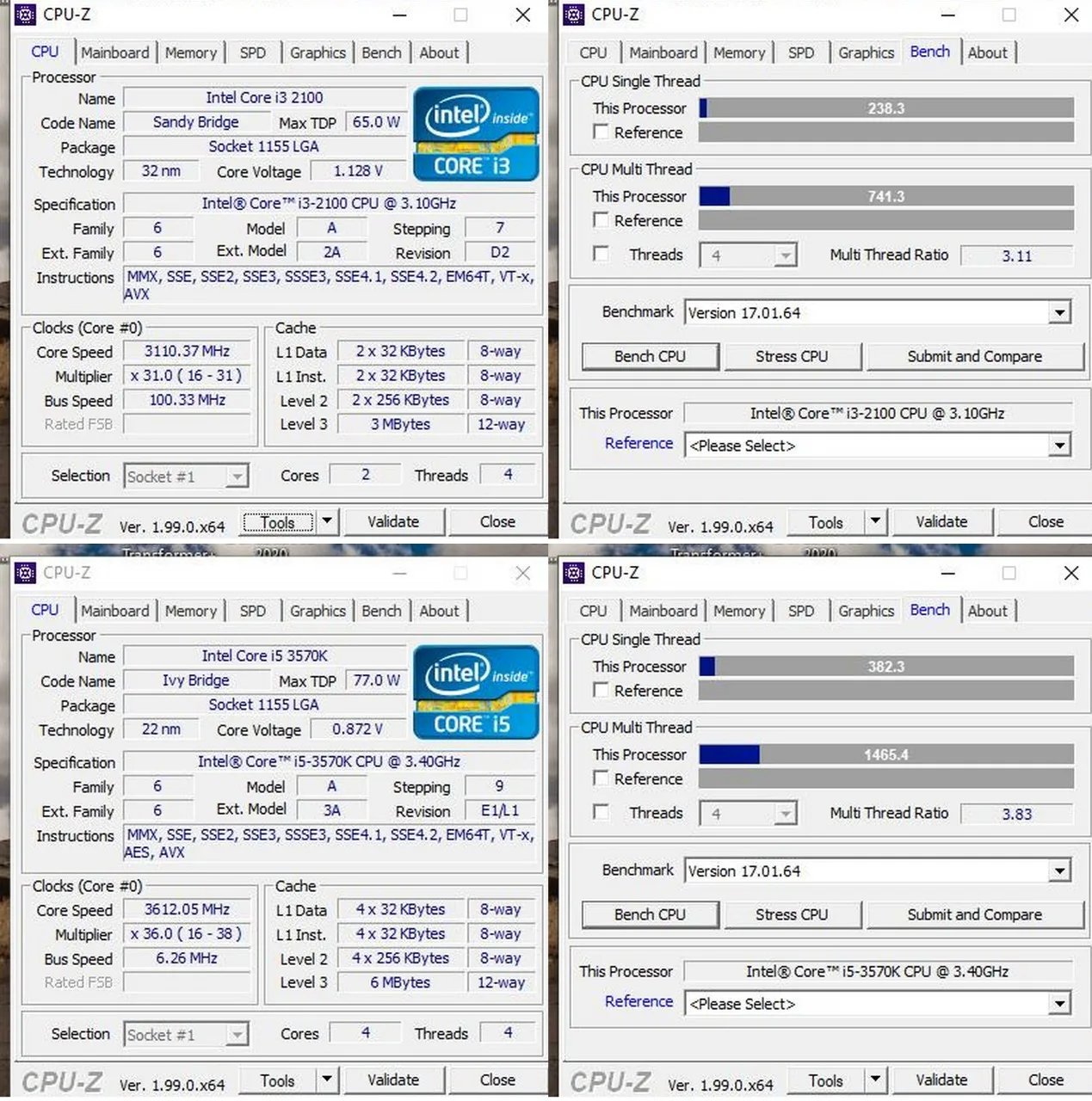The image size is (1092, 1101).
Task: Click Validate button in i3-2100 CPU window
Action: point(393,521)
